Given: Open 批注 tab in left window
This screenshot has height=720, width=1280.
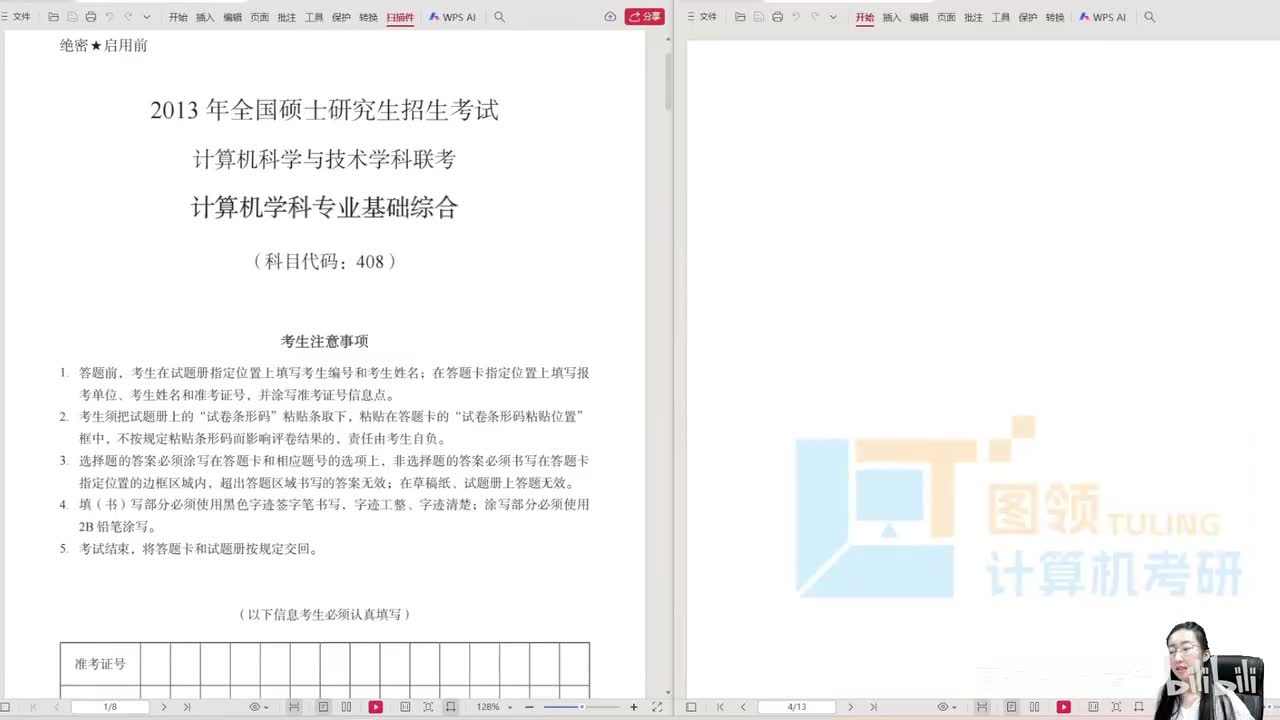Looking at the screenshot, I should 286,17.
